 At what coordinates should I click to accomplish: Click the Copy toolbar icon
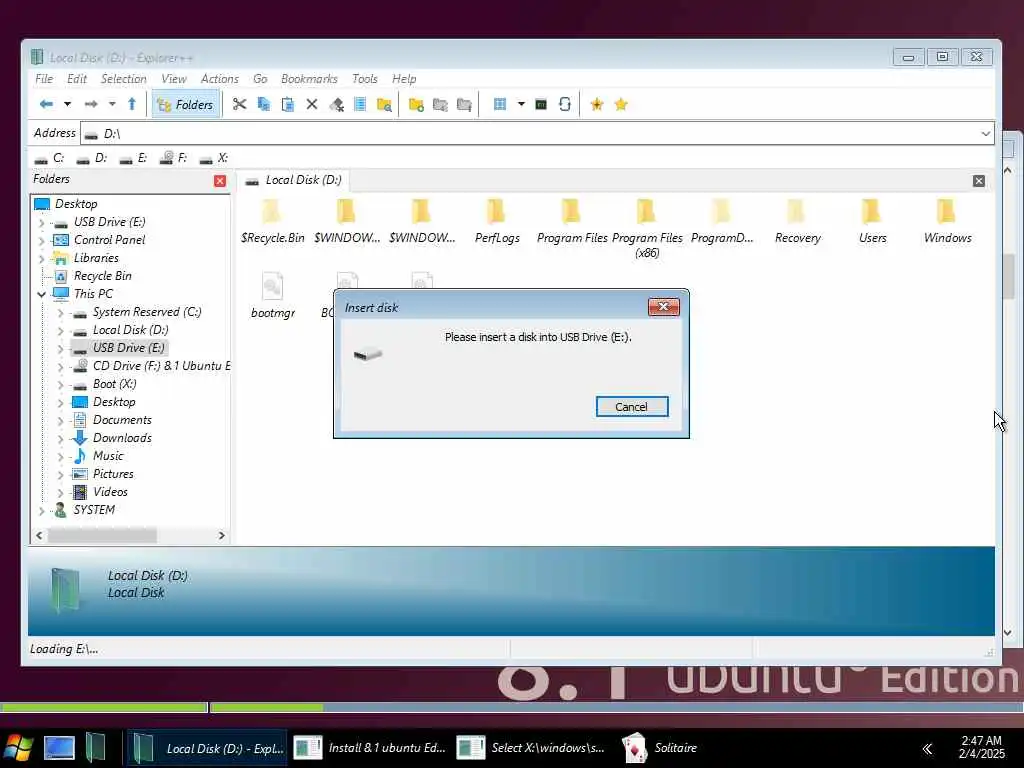tap(264, 104)
